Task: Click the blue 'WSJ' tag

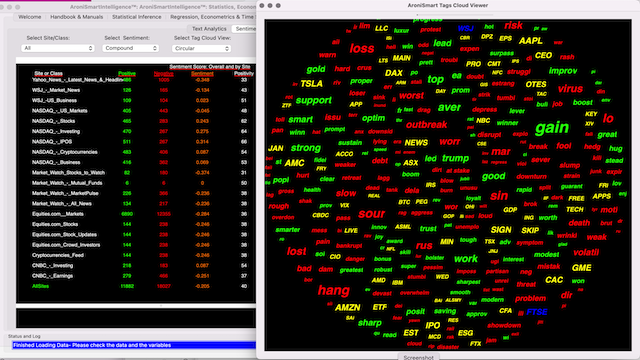Action: (466, 29)
